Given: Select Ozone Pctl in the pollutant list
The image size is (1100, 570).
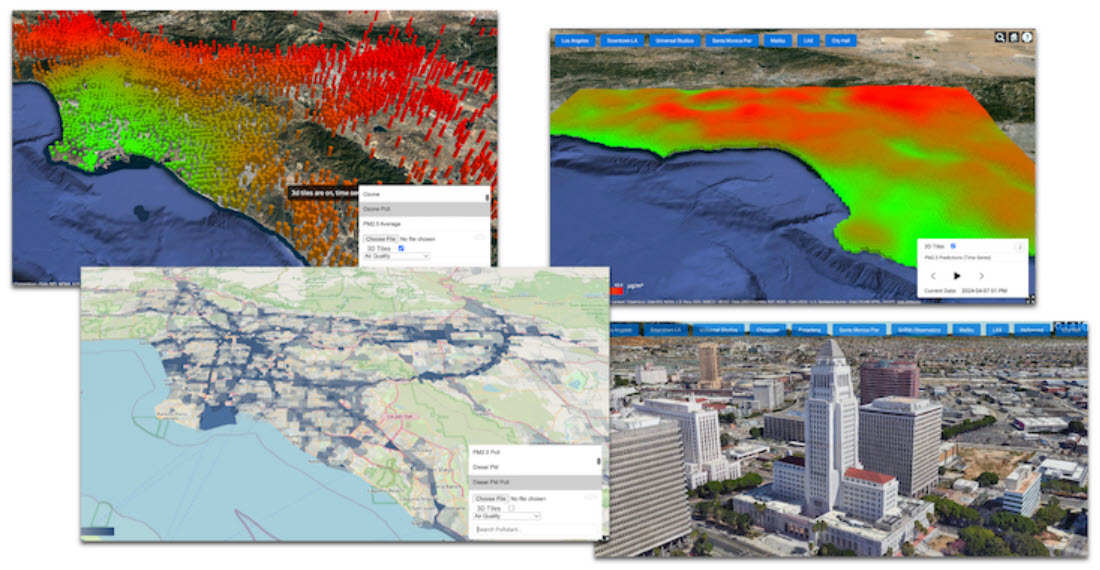Looking at the screenshot, I should pos(423,209).
